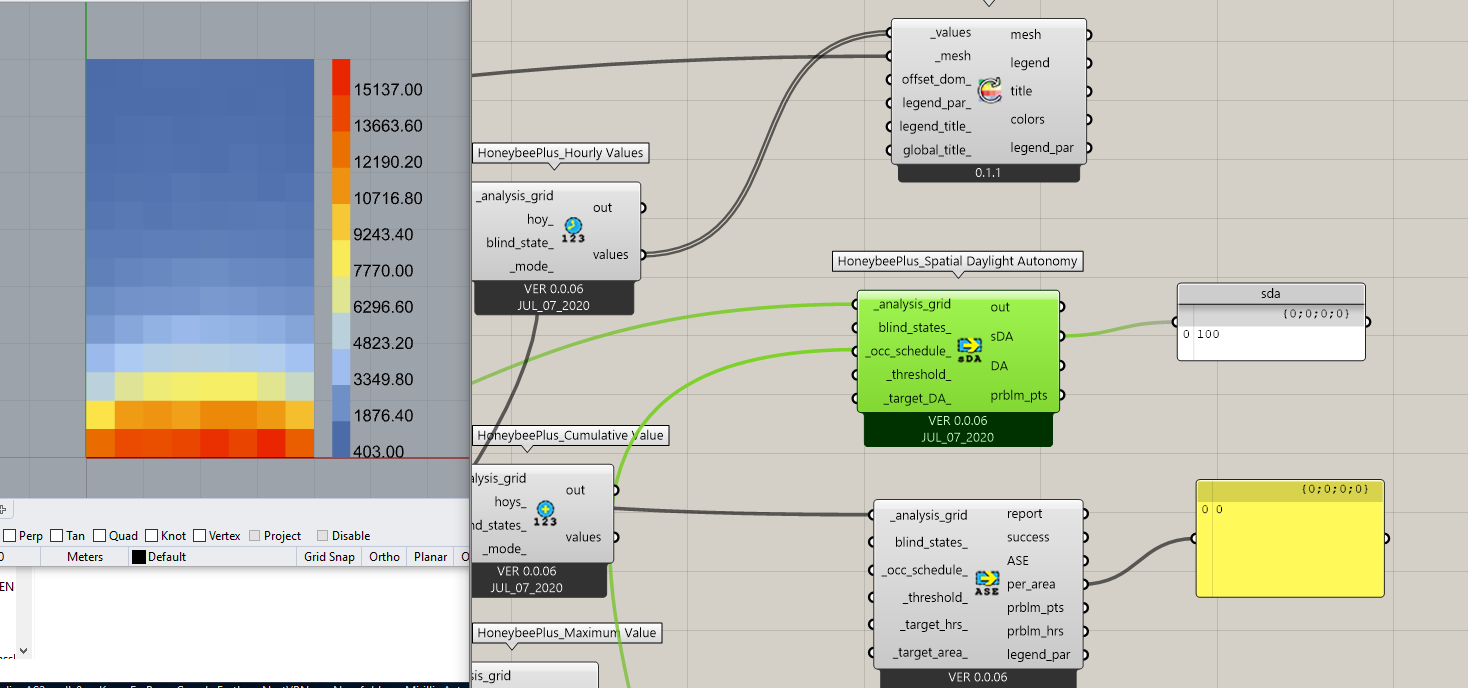Viewport: 1468px width, 688px height.
Task: Toggle Grid Snap in status bar
Action: click(x=329, y=557)
